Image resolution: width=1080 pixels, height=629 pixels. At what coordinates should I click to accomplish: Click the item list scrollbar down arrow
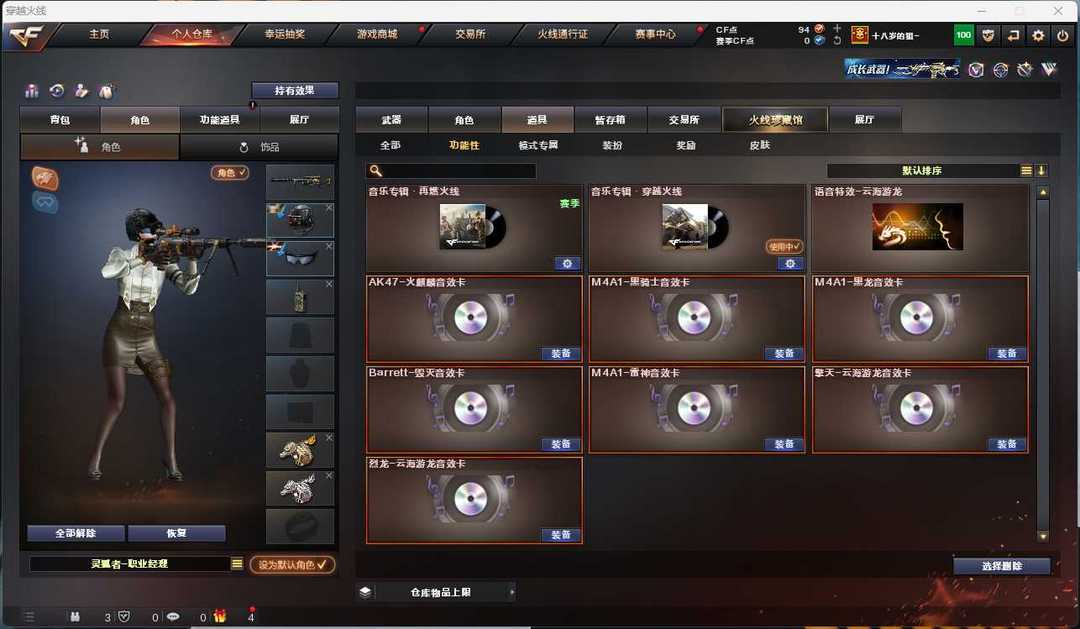pyautogui.click(x=1043, y=536)
